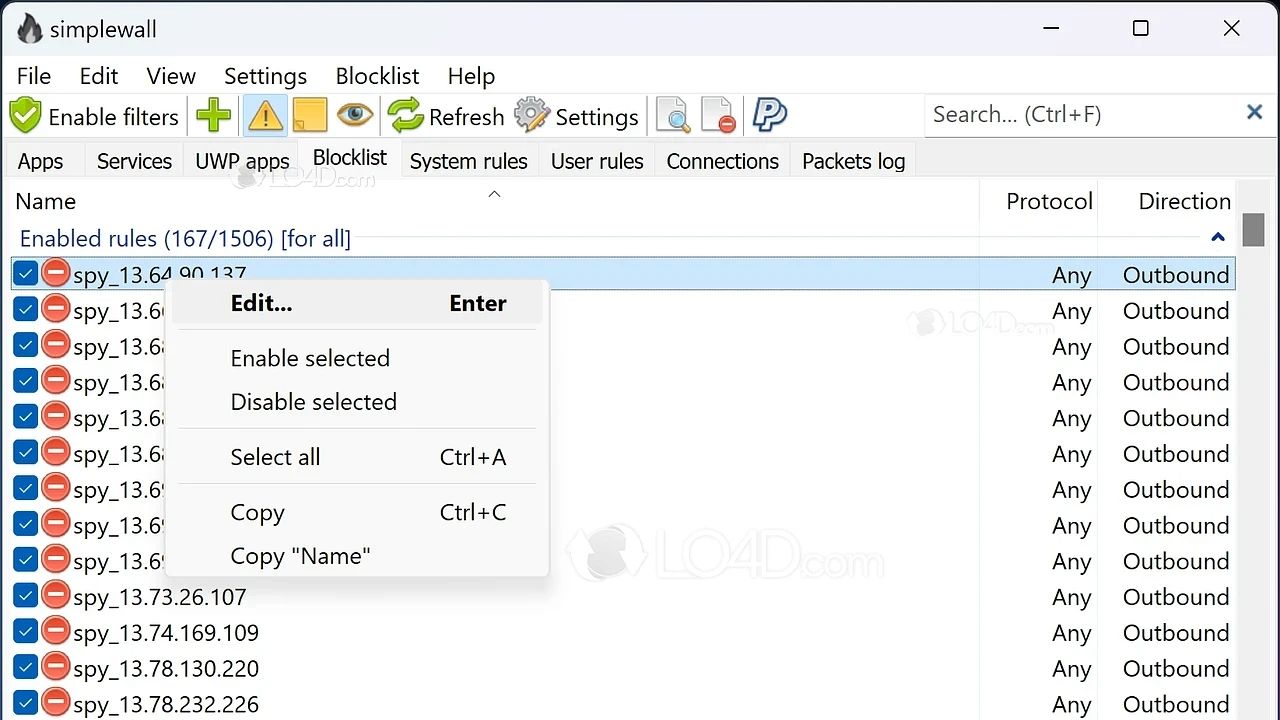Click block icon of spy_13.73.26.107
This screenshot has width=1280, height=720.
[x=56, y=595]
